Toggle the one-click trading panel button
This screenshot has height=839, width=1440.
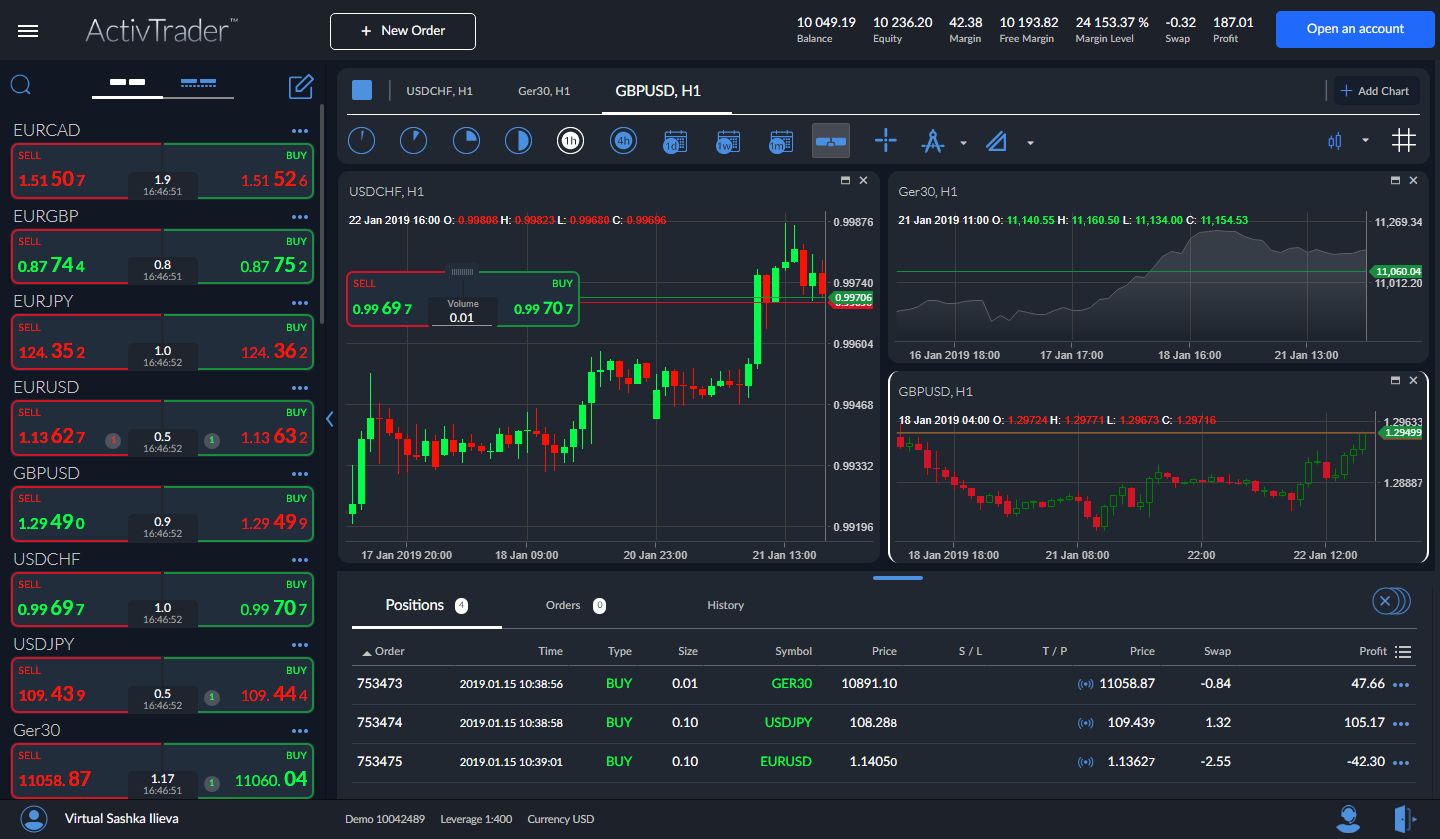pos(831,141)
